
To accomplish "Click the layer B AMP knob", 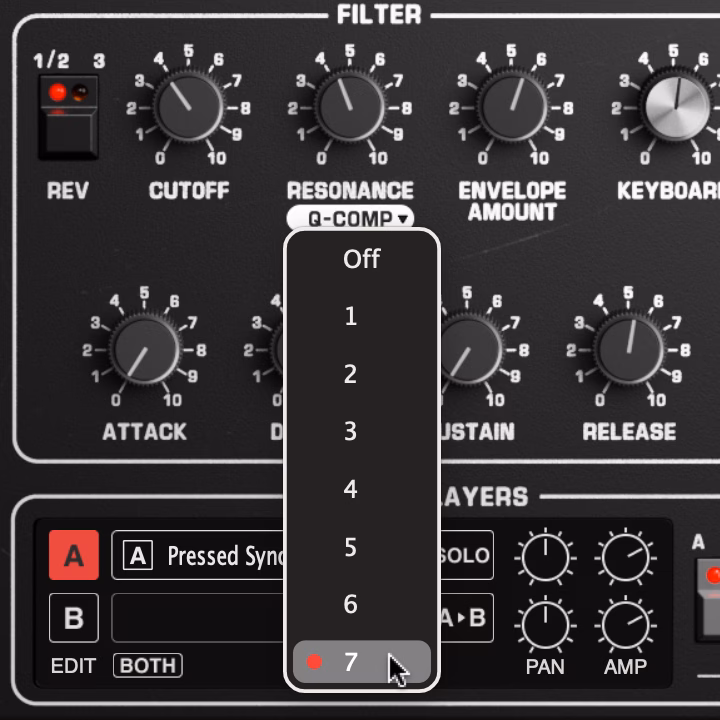I will (x=625, y=625).
